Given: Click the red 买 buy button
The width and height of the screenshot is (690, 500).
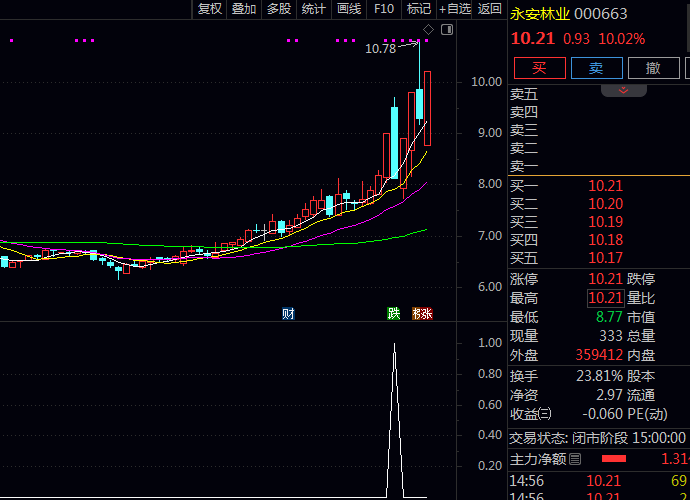Looking at the screenshot, I should (540, 68).
